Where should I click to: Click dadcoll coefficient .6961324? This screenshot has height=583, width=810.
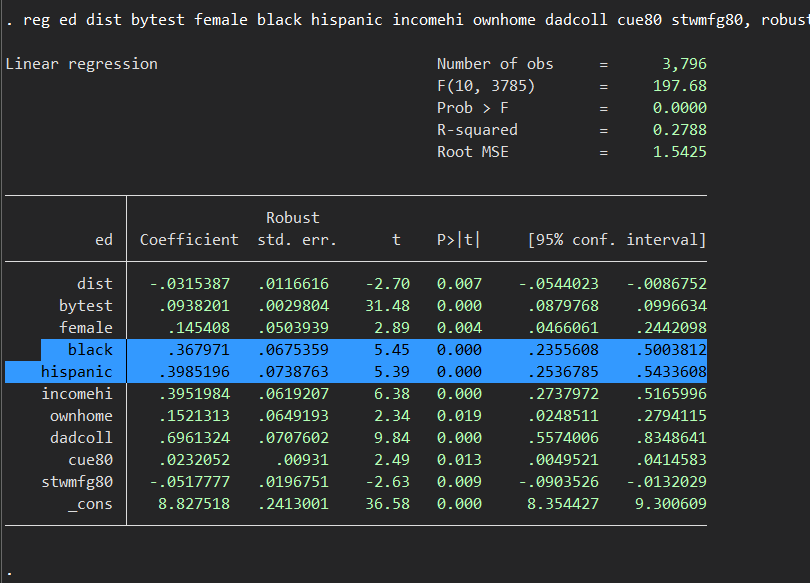tap(194, 438)
